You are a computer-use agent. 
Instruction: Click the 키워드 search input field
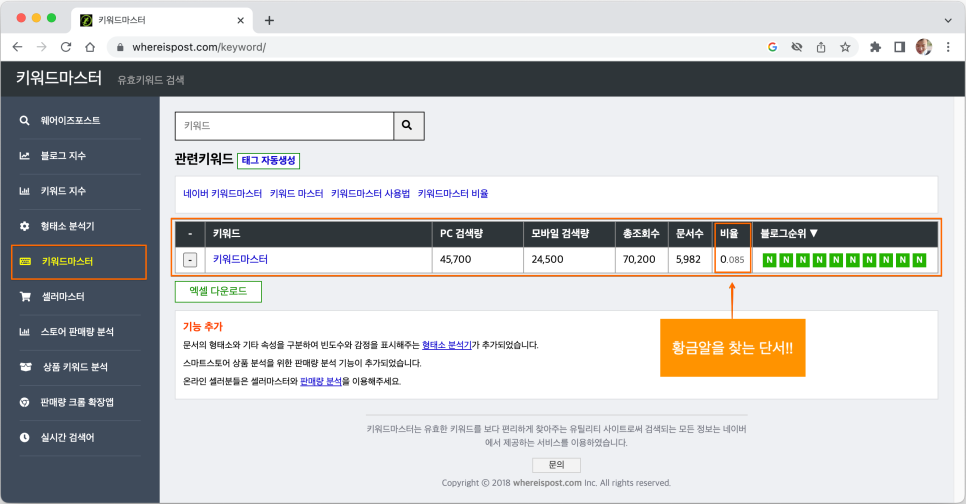[285, 126]
